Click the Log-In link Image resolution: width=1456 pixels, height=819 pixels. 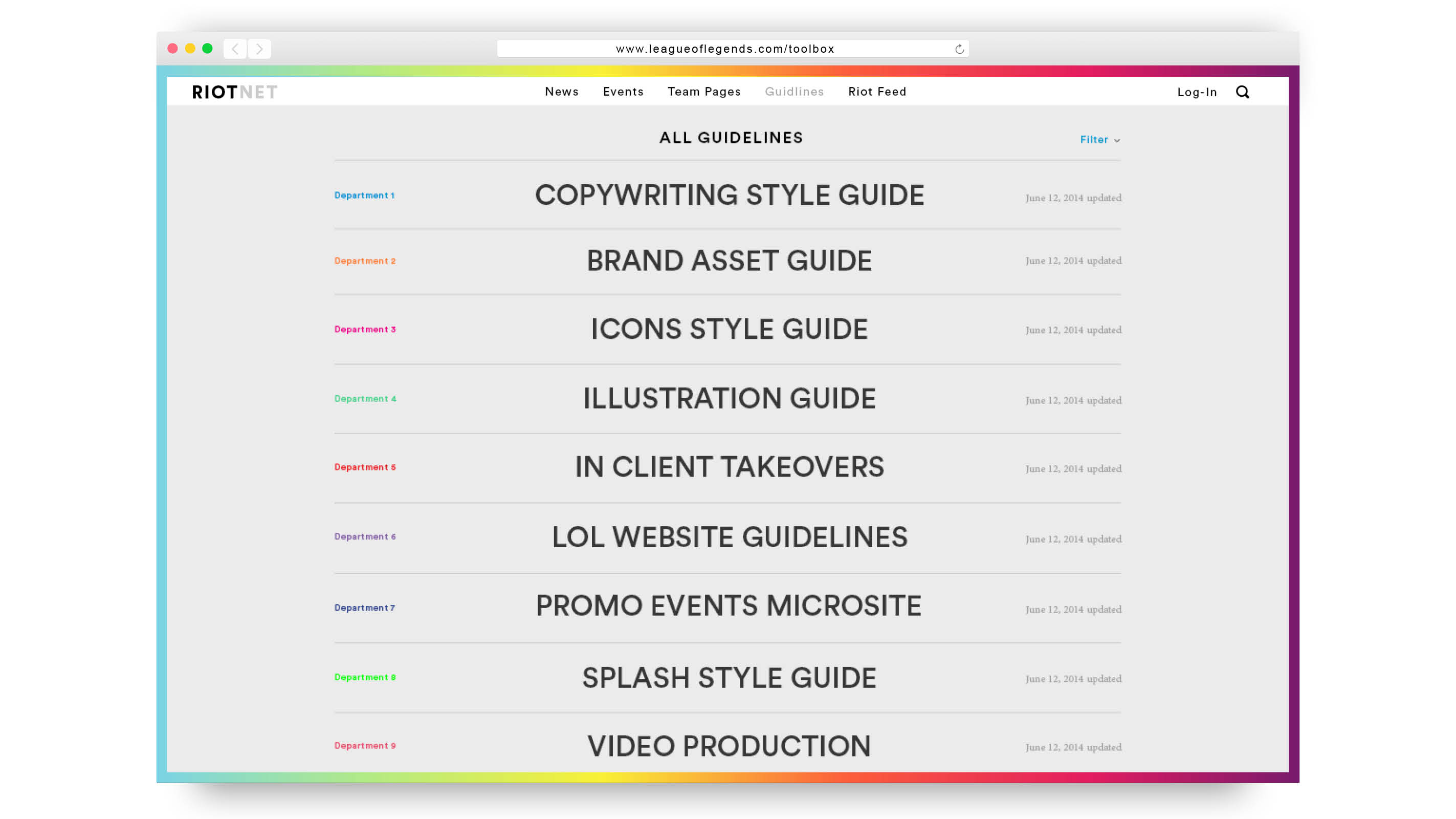[1197, 92]
